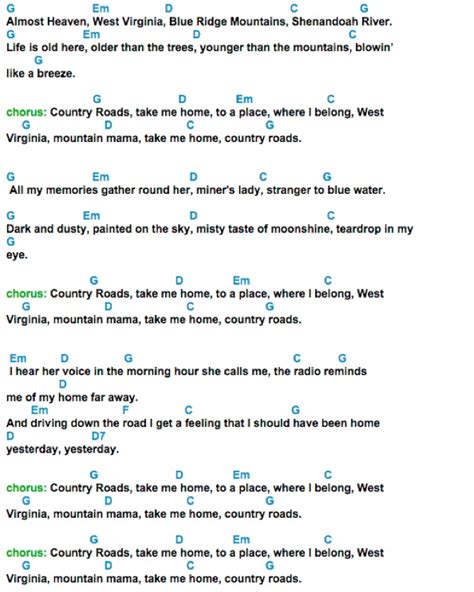Click the Em chord above 'I hear her voice'
Viewport: 474px width, 592px height.
[x=18, y=358]
